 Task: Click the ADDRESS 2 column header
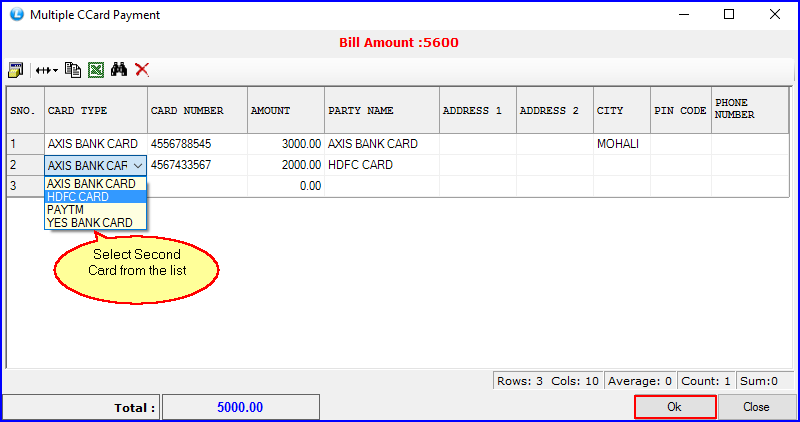click(555, 110)
